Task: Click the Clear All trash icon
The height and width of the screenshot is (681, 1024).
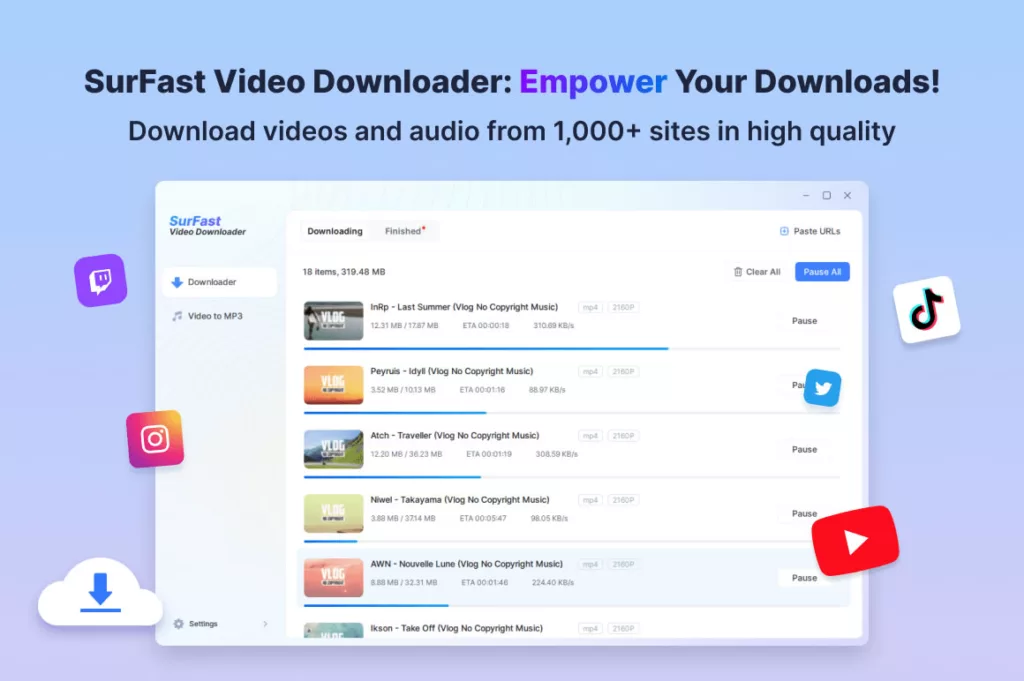Action: tap(738, 272)
